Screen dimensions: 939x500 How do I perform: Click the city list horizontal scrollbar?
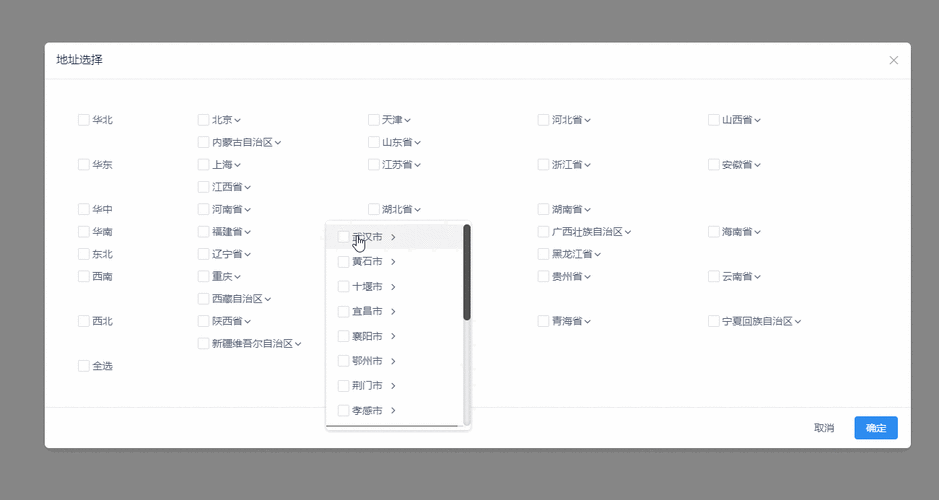(393, 426)
